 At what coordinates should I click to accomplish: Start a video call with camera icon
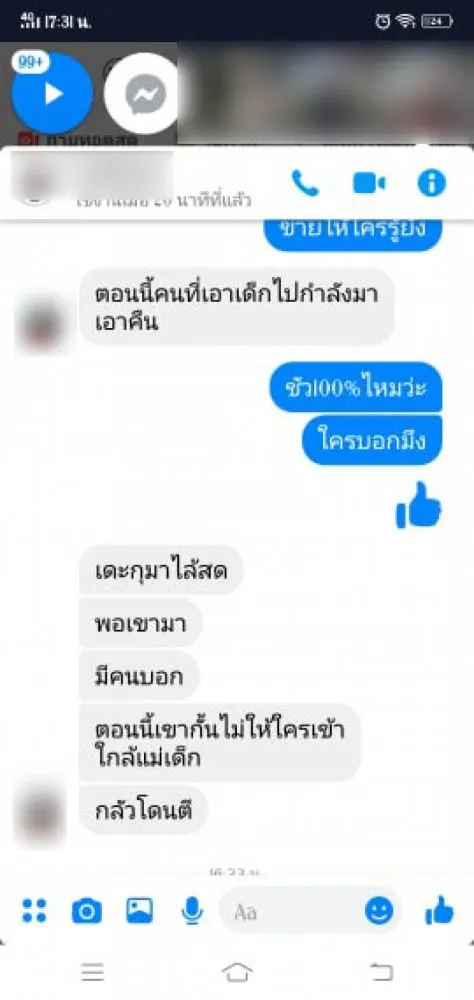[369, 184]
